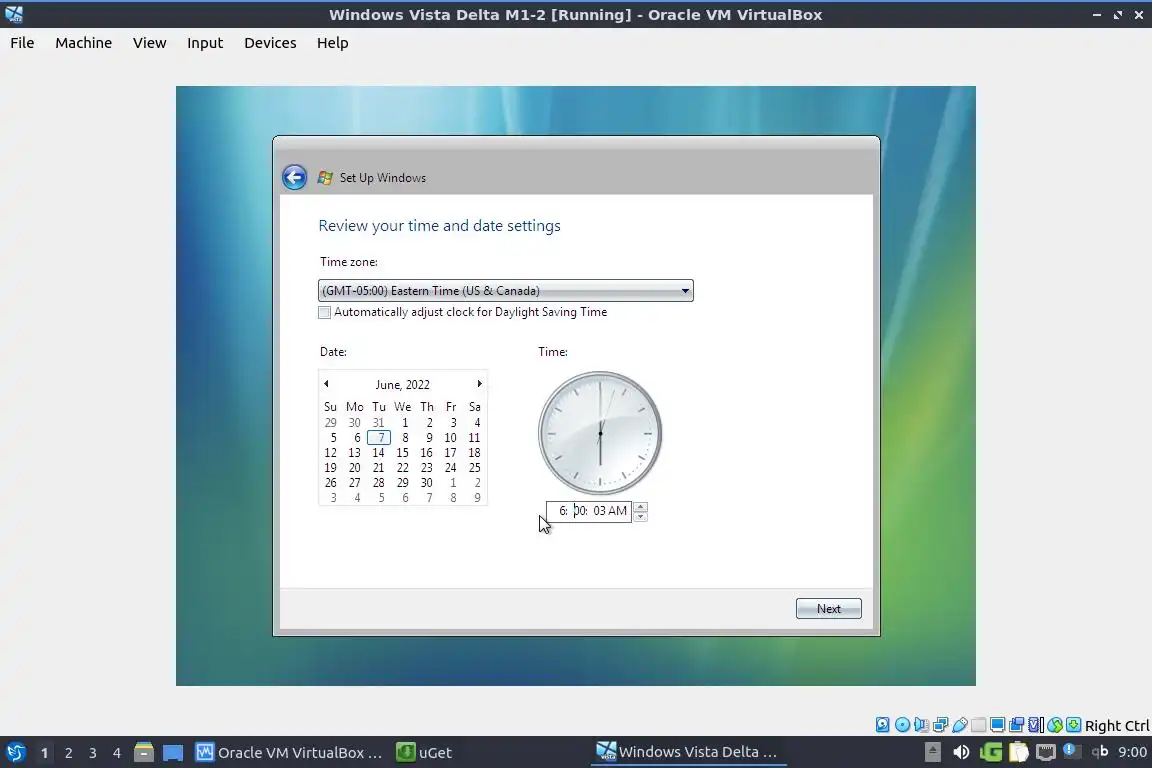Open the File menu
1152x768 pixels.
[22, 43]
